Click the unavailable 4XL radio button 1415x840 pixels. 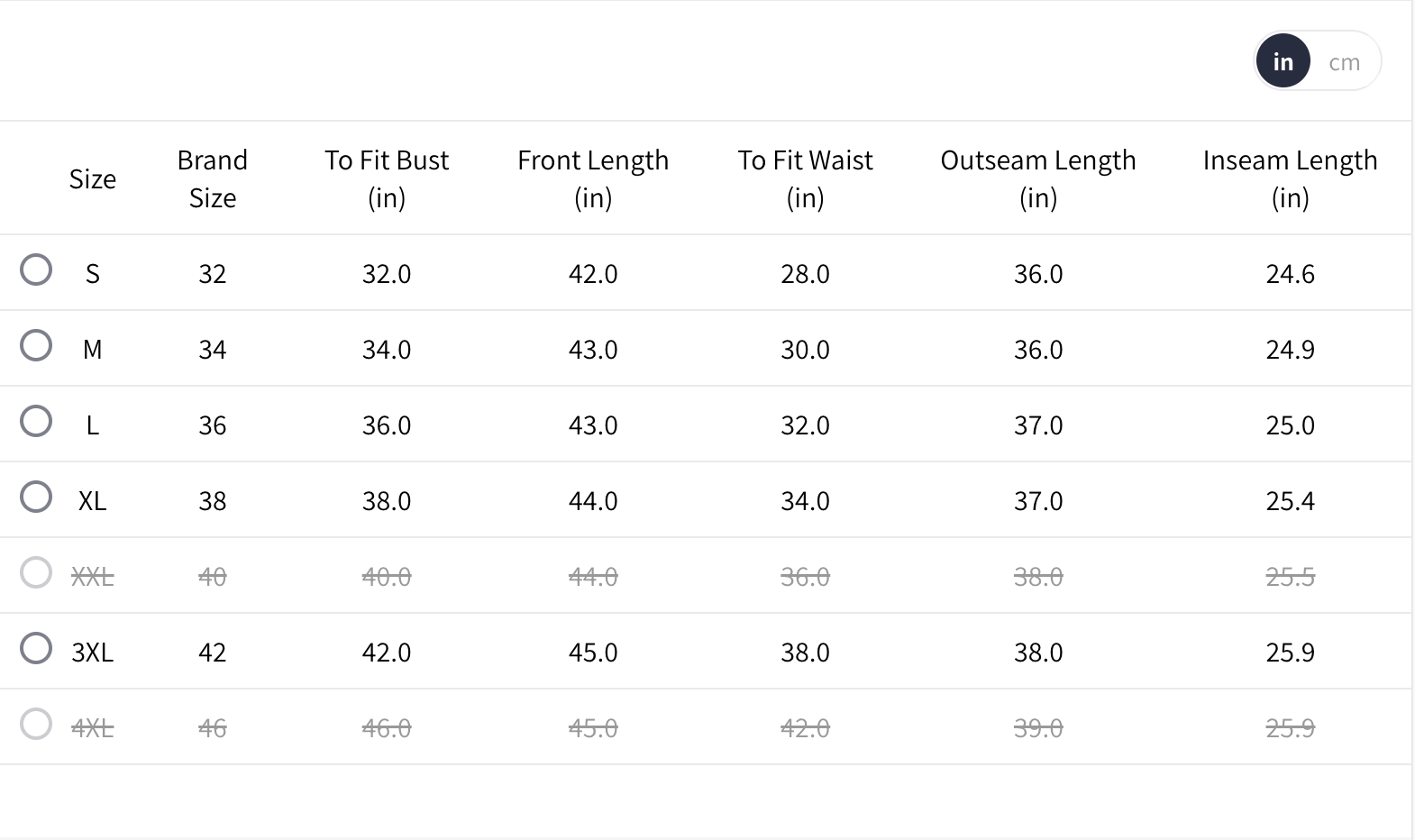pos(36,724)
